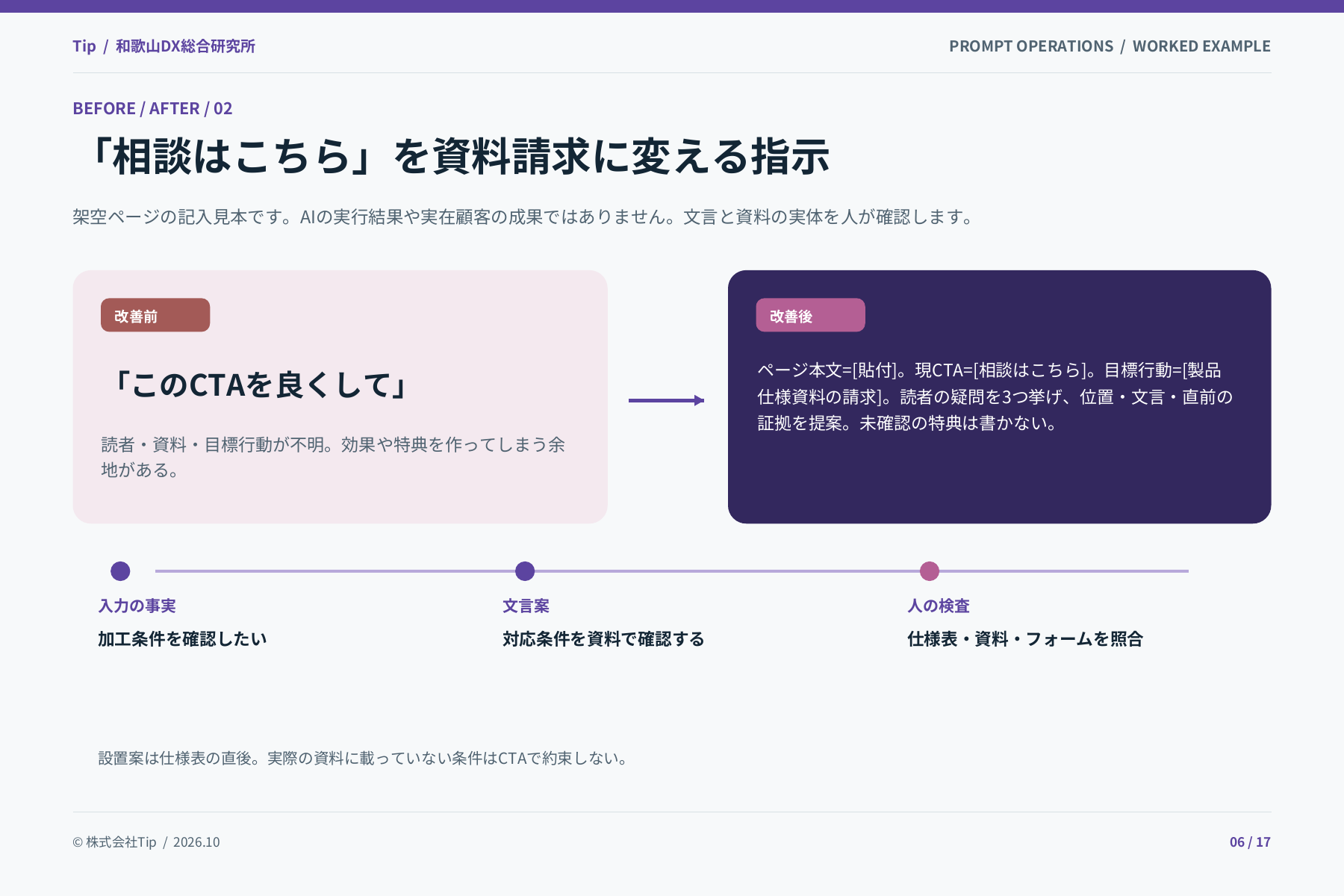Click the label 人の検査
Viewport: 1344px width, 896px height.
pyautogui.click(x=939, y=606)
